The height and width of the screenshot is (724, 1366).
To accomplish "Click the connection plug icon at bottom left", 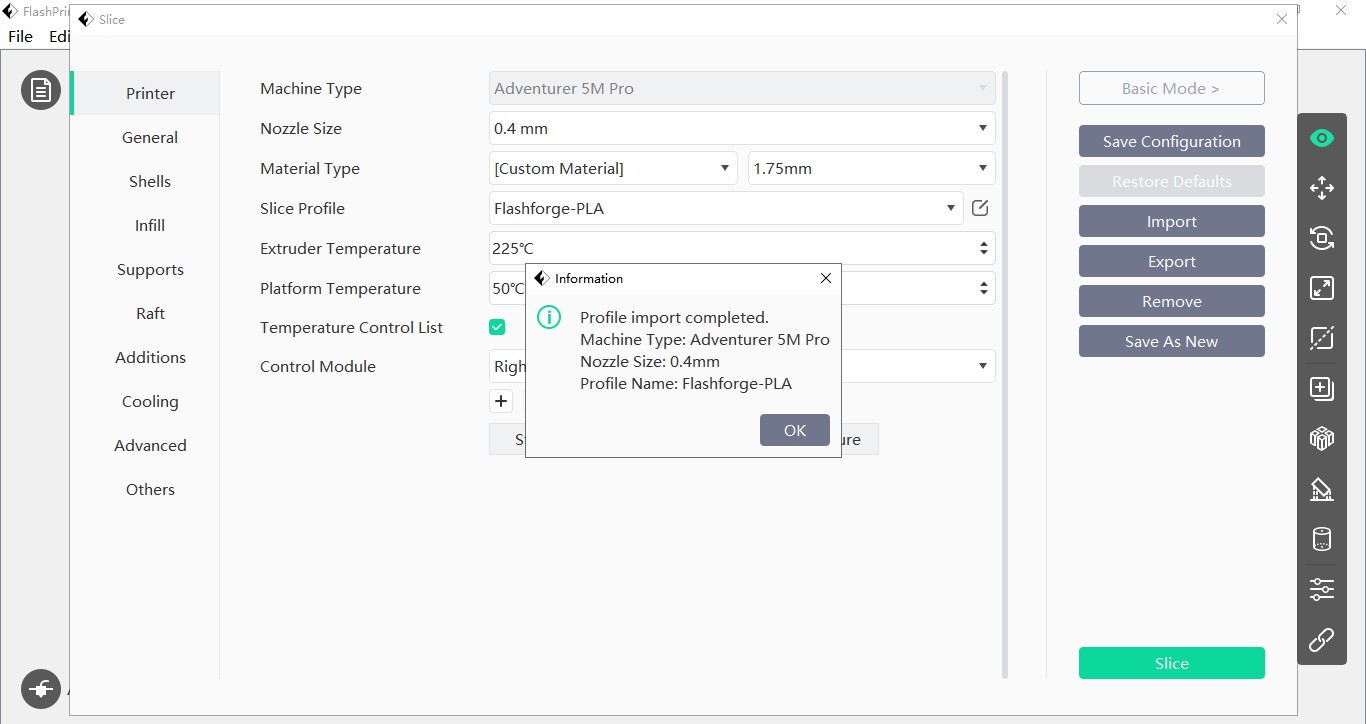I will [41, 689].
